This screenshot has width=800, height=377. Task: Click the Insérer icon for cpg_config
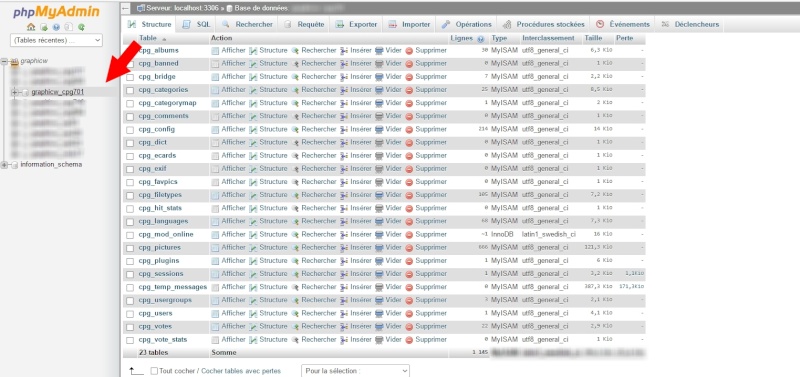click(344, 130)
